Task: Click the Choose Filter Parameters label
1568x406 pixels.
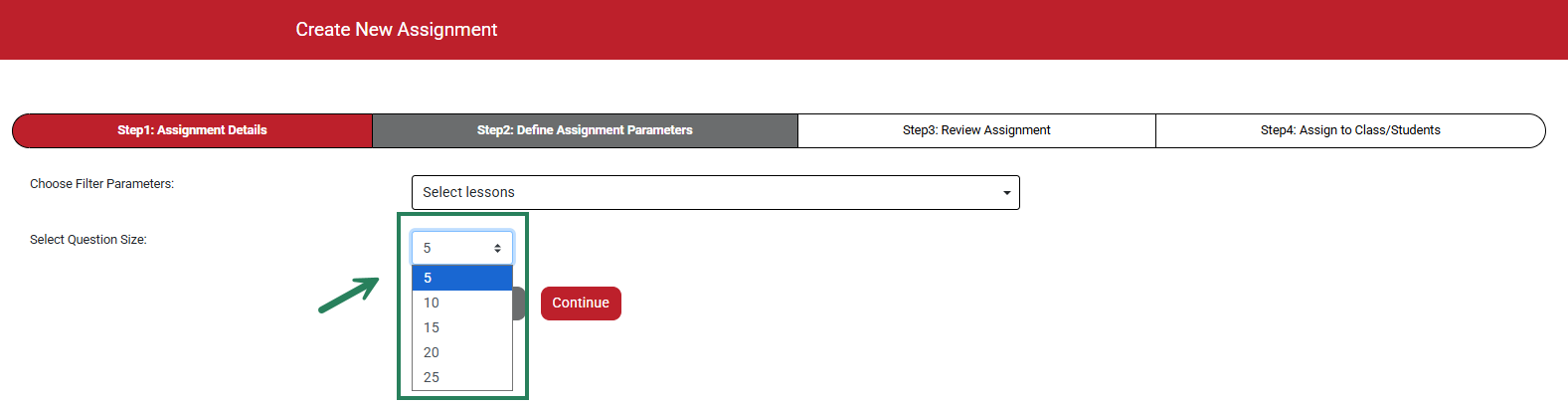Action: (101, 184)
